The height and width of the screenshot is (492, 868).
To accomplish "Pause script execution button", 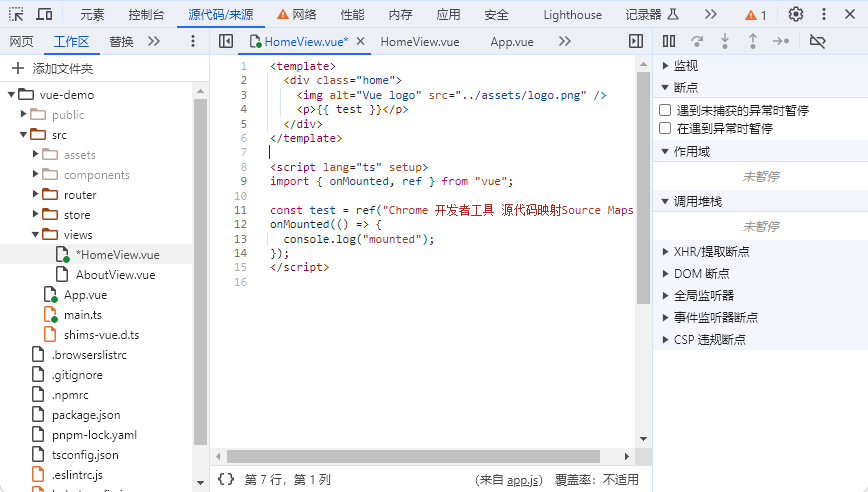I will point(669,41).
